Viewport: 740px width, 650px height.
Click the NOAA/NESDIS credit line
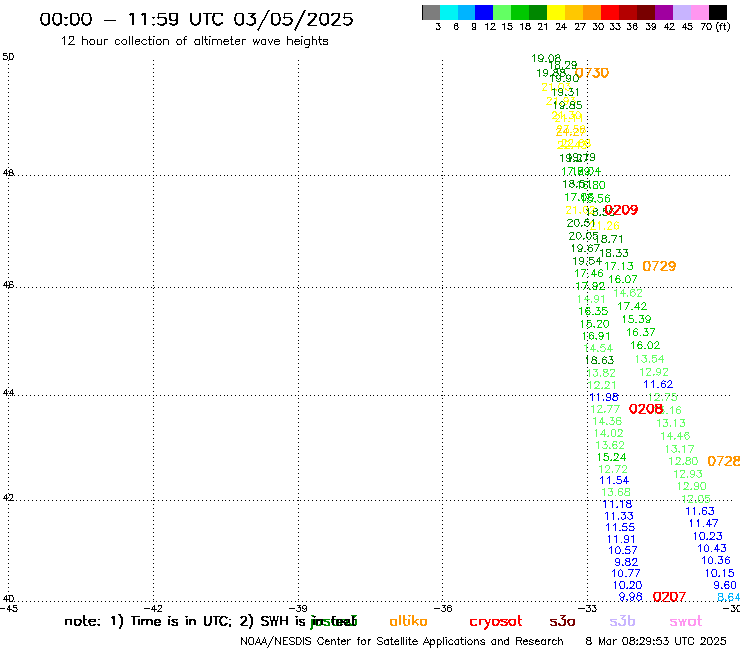[402, 642]
